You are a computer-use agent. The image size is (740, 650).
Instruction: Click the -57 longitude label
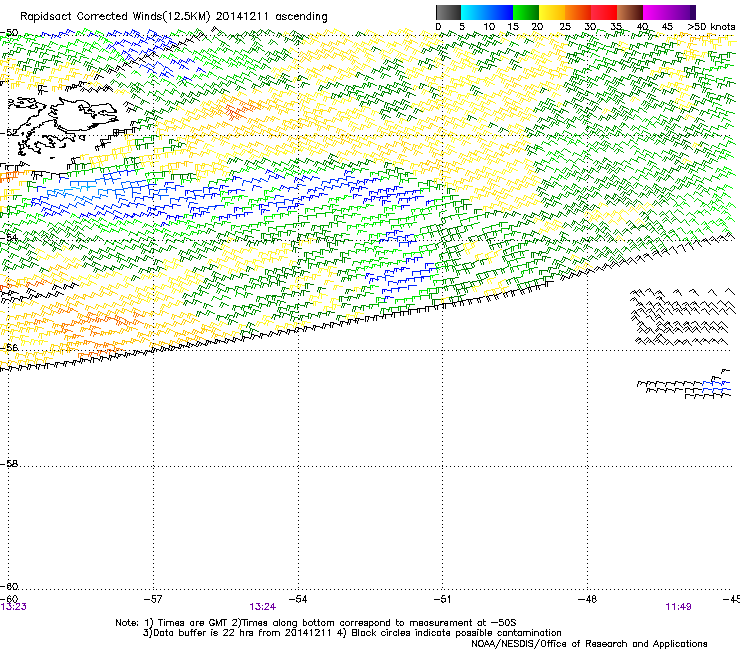tap(153, 599)
